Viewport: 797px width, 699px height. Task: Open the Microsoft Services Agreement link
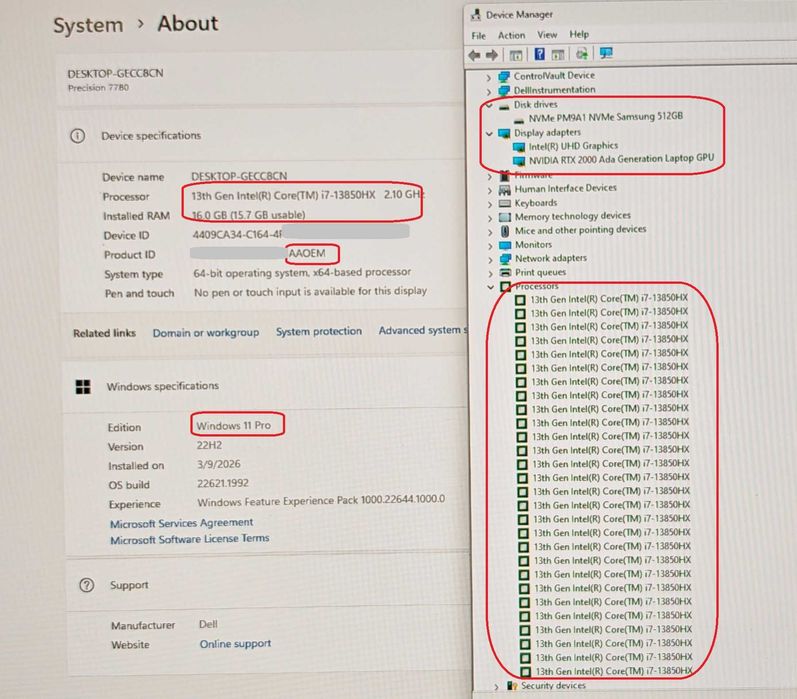(x=181, y=523)
